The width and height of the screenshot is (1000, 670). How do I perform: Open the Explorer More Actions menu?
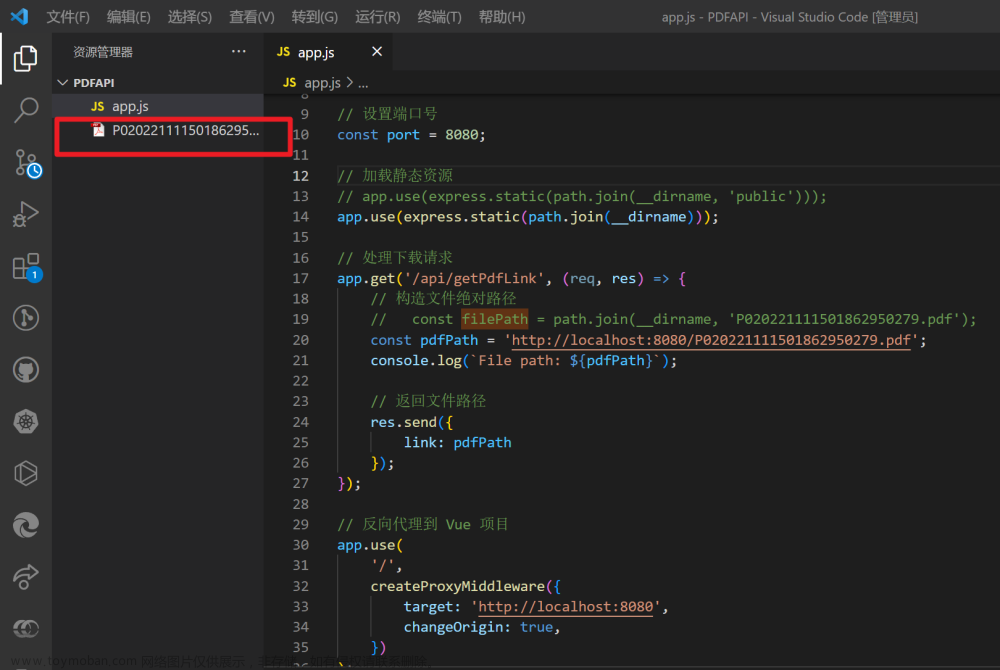click(x=238, y=51)
